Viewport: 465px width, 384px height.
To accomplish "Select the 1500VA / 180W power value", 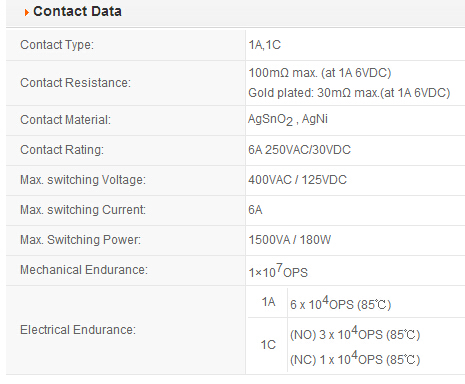I will [x=290, y=240].
